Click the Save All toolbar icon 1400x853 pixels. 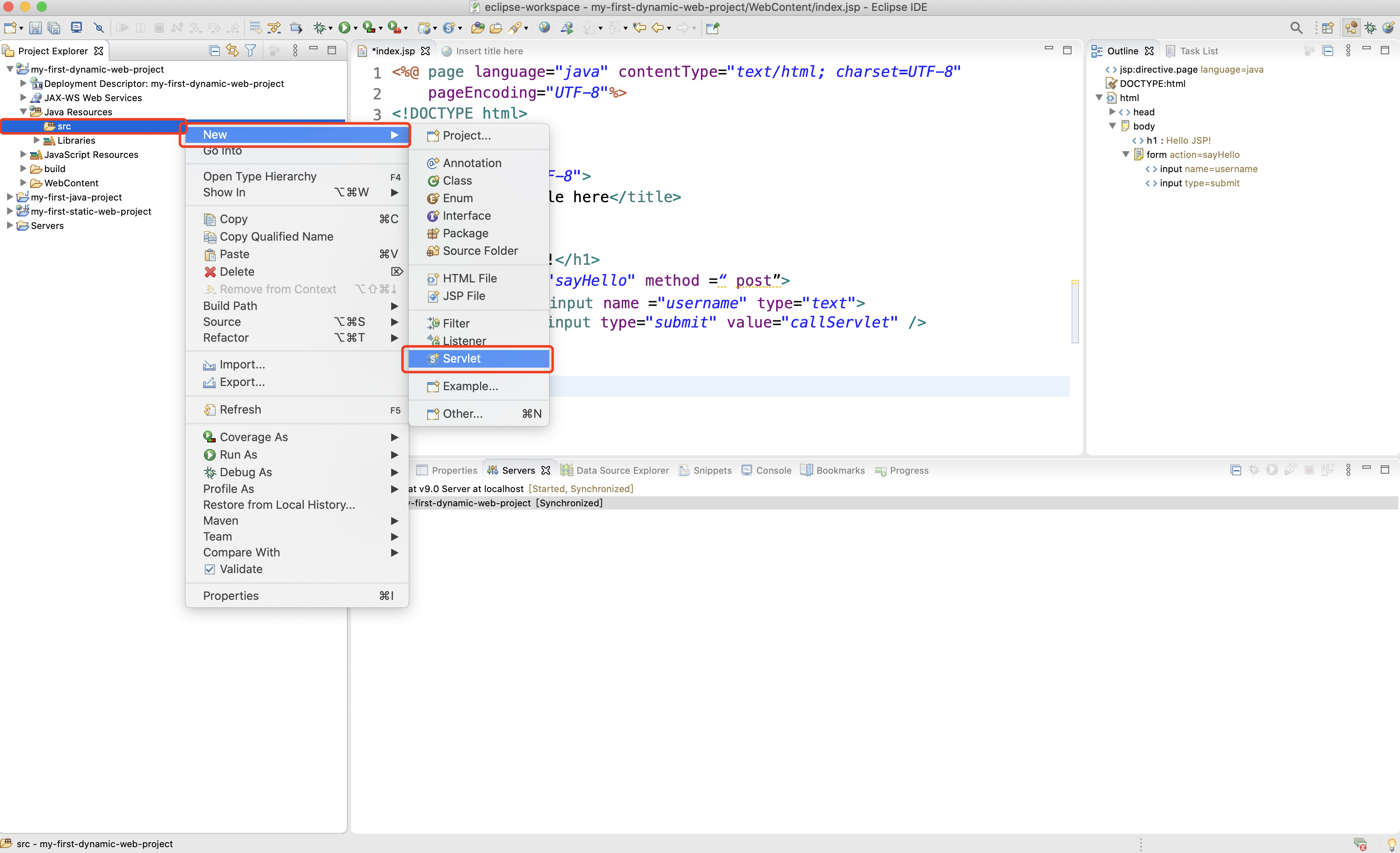click(x=54, y=27)
